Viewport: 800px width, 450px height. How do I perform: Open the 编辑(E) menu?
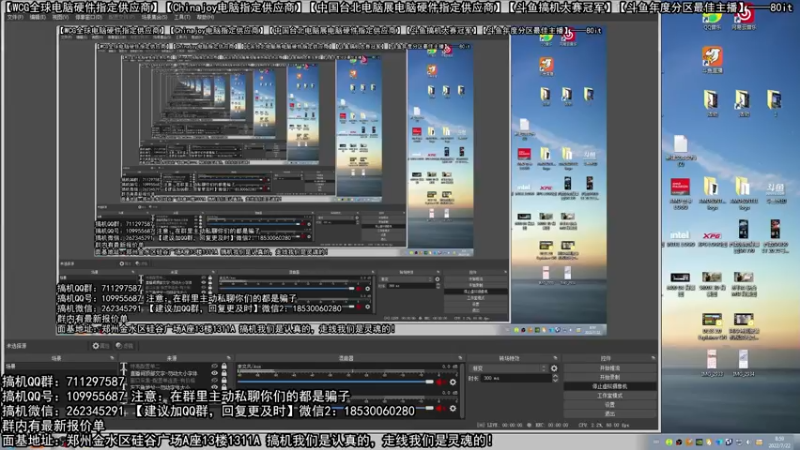point(37,17)
